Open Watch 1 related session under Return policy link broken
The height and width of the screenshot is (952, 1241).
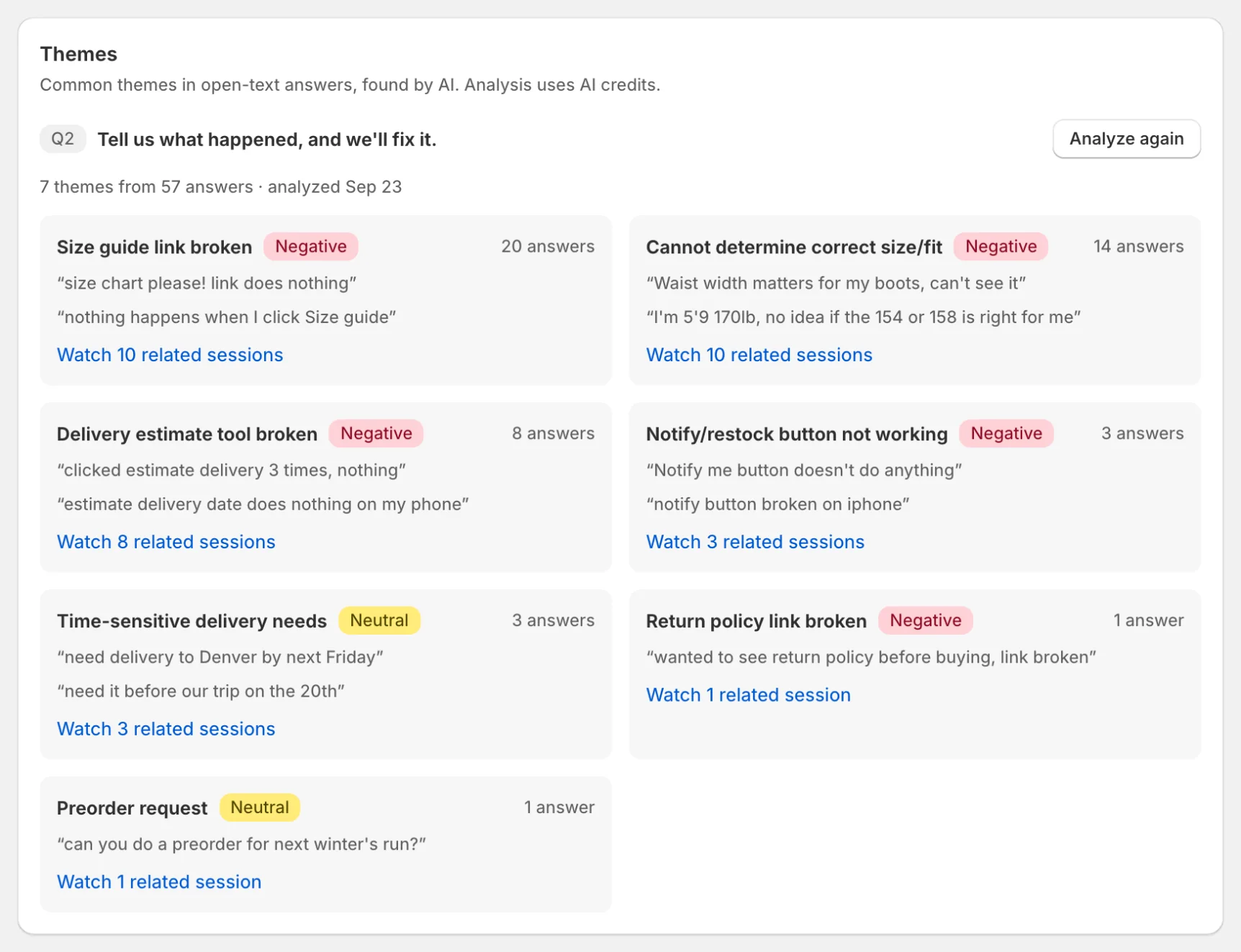(x=748, y=695)
